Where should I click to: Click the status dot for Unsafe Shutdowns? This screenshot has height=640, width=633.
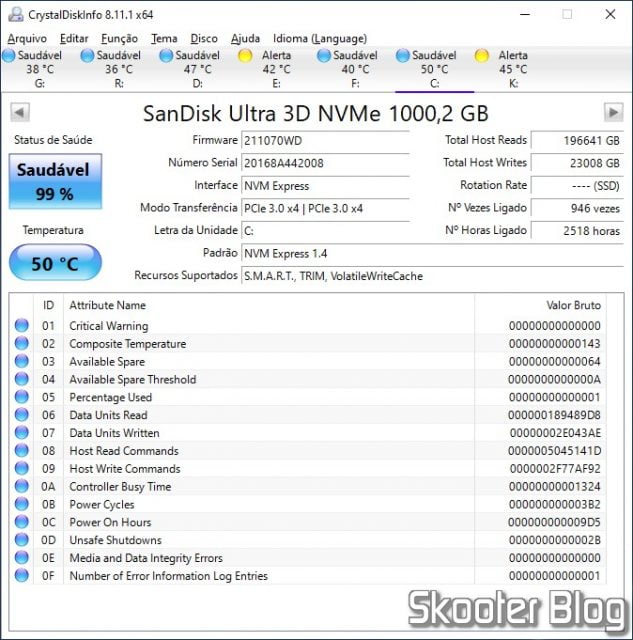pyautogui.click(x=22, y=540)
